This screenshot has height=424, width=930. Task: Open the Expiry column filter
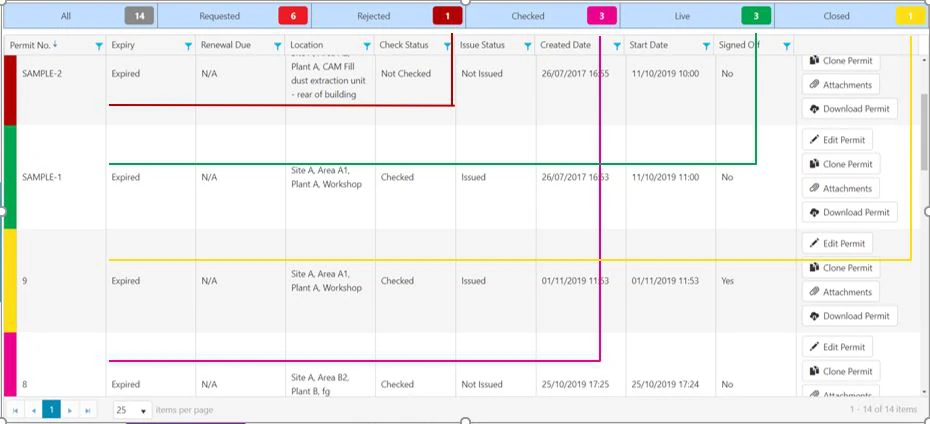(188, 46)
